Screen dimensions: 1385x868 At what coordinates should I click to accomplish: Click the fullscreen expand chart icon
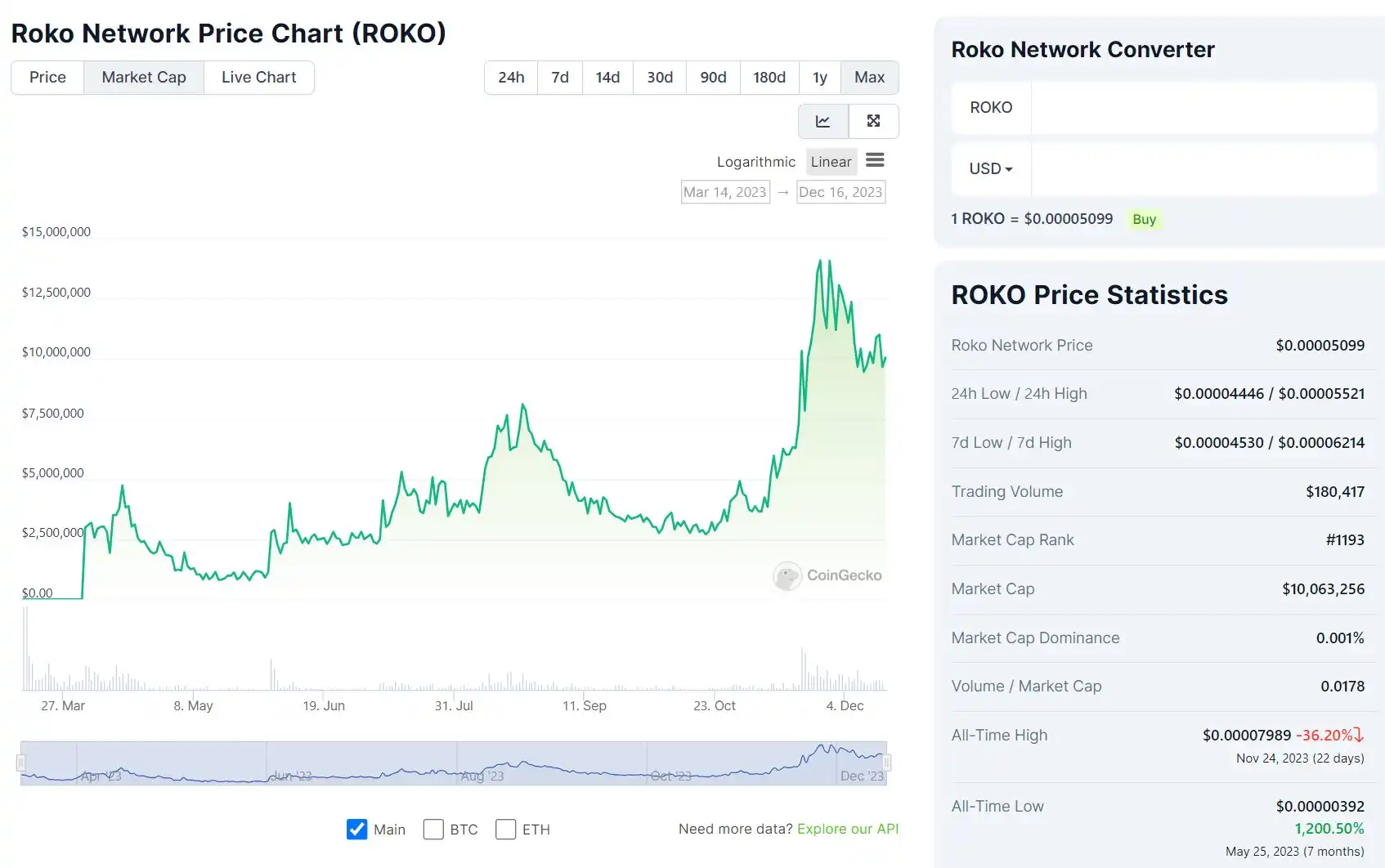point(873,121)
